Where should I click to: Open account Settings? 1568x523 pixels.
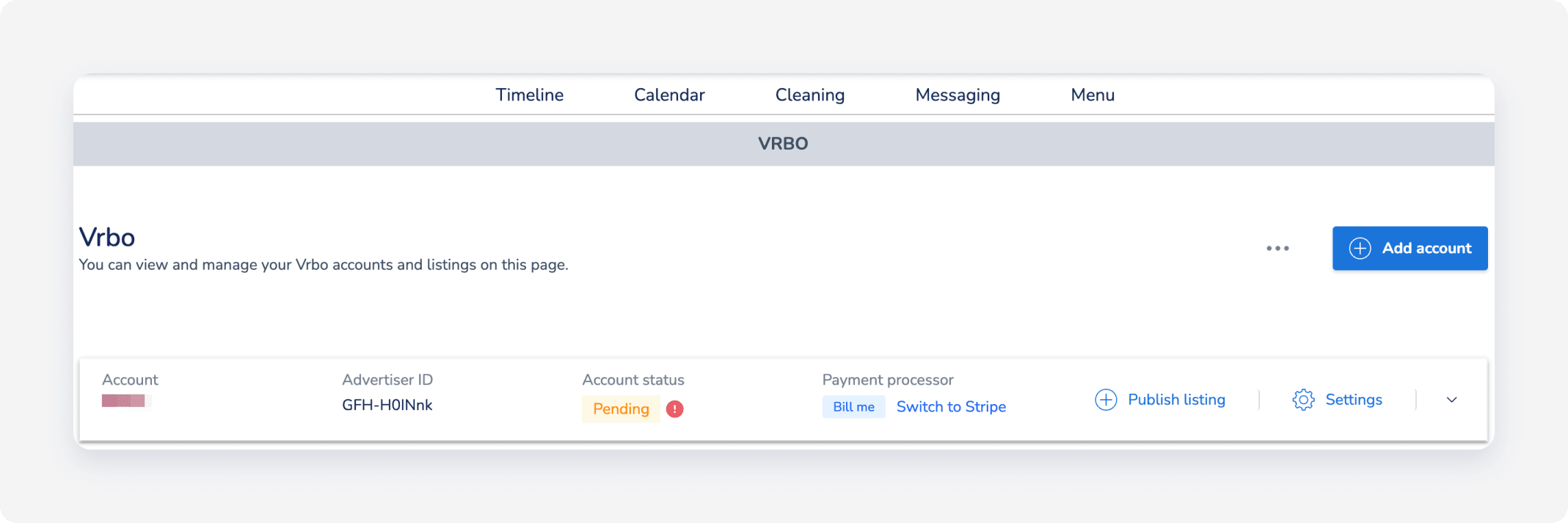pyautogui.click(x=1353, y=400)
